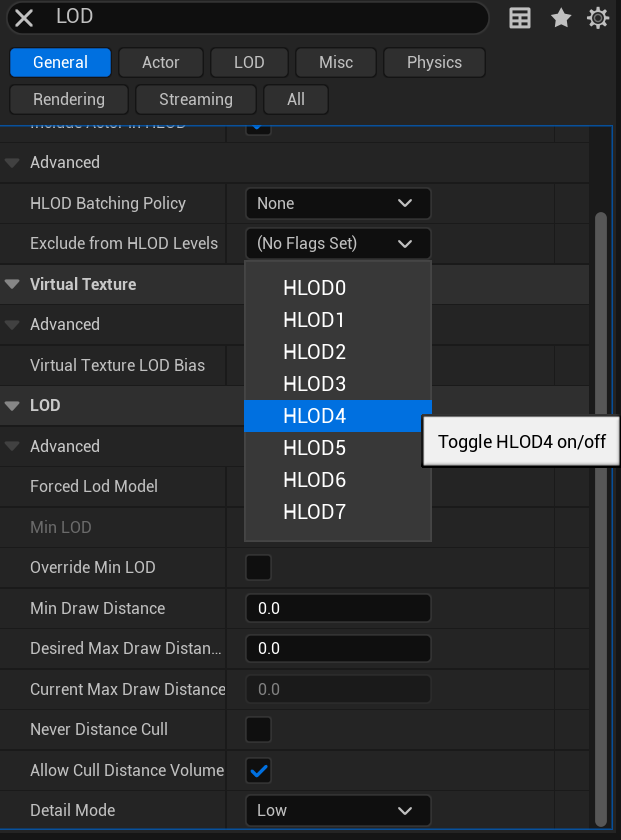Viewport: 621px width, 840px height.
Task: Click the Min Draw Distance field
Action: [337, 608]
